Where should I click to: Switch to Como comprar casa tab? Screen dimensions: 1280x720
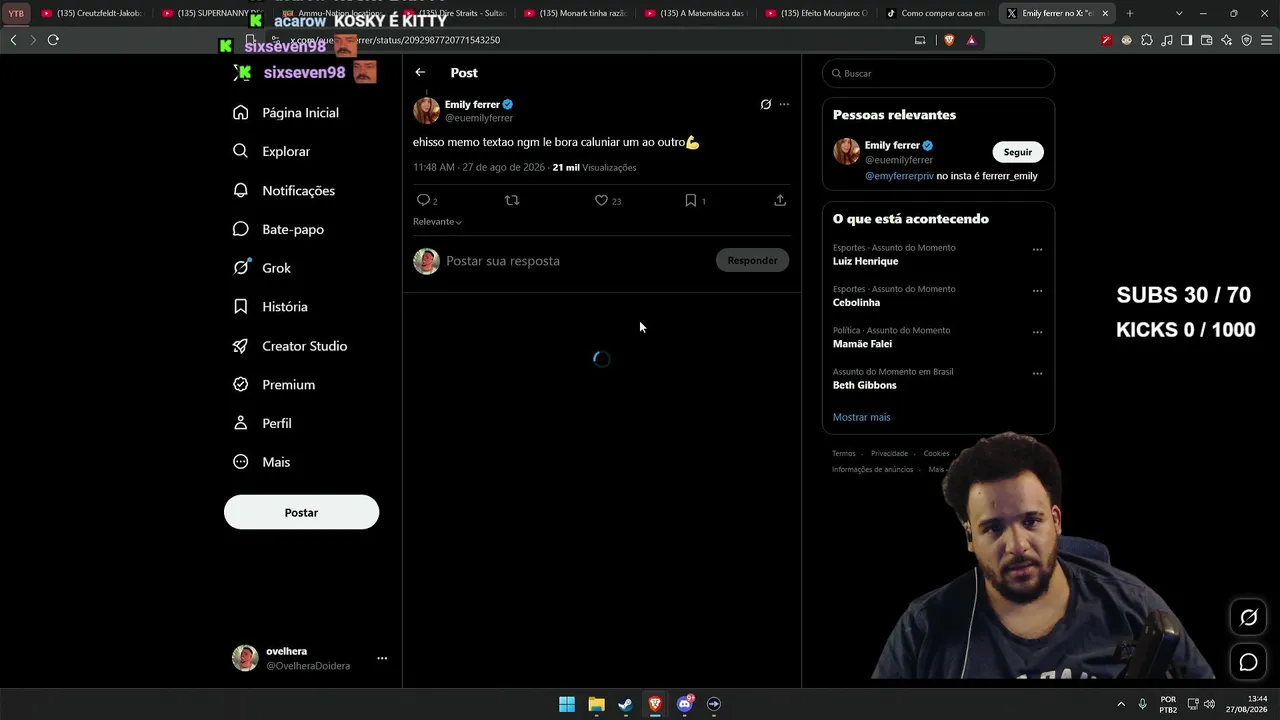[x=938, y=13]
